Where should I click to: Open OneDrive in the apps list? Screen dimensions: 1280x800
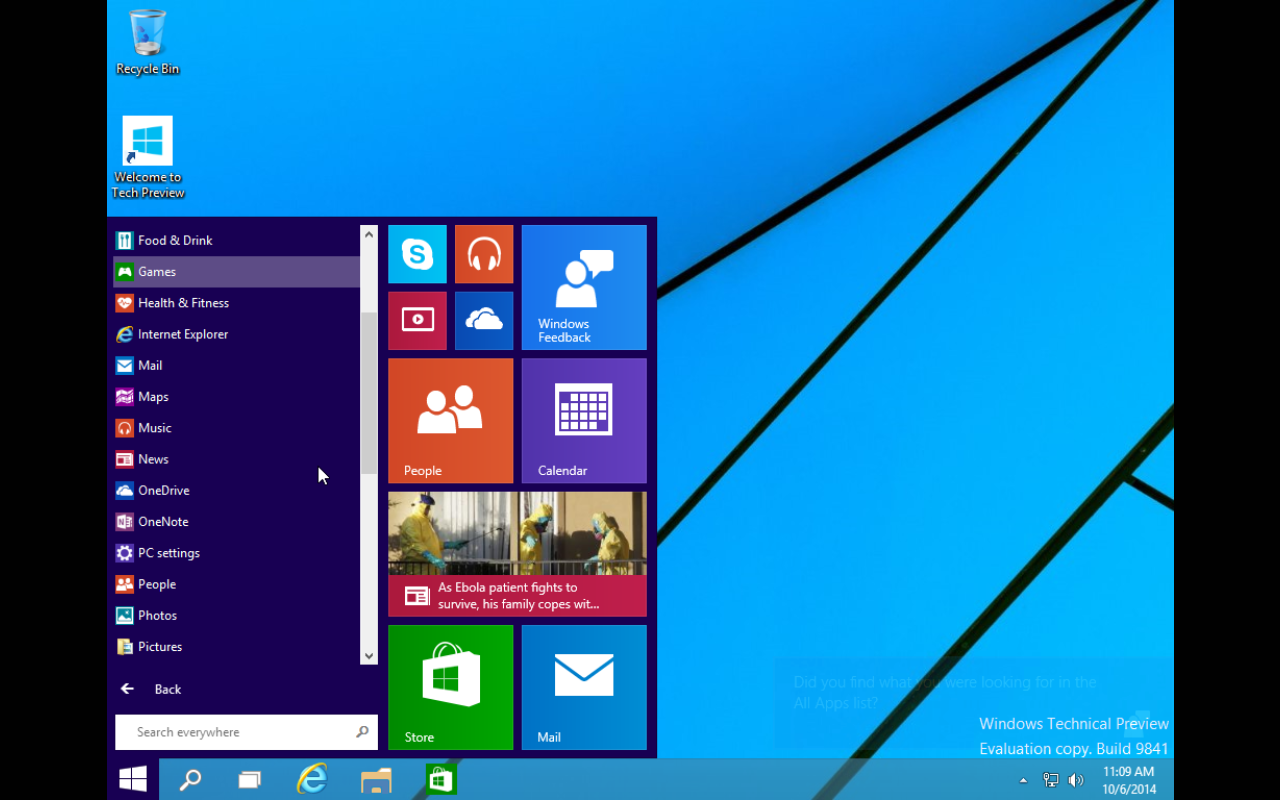click(237, 490)
